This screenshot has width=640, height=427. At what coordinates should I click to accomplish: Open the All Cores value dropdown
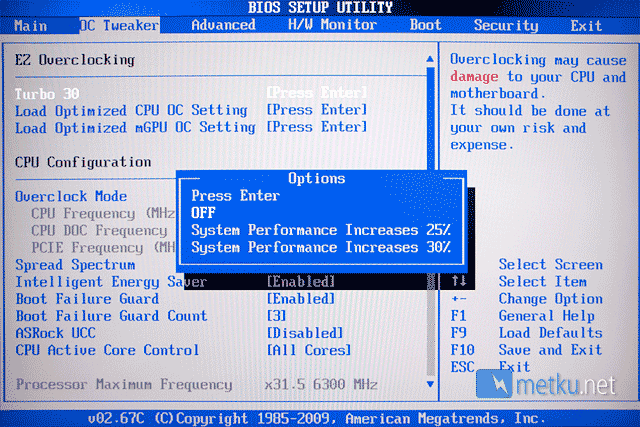[x=309, y=350]
